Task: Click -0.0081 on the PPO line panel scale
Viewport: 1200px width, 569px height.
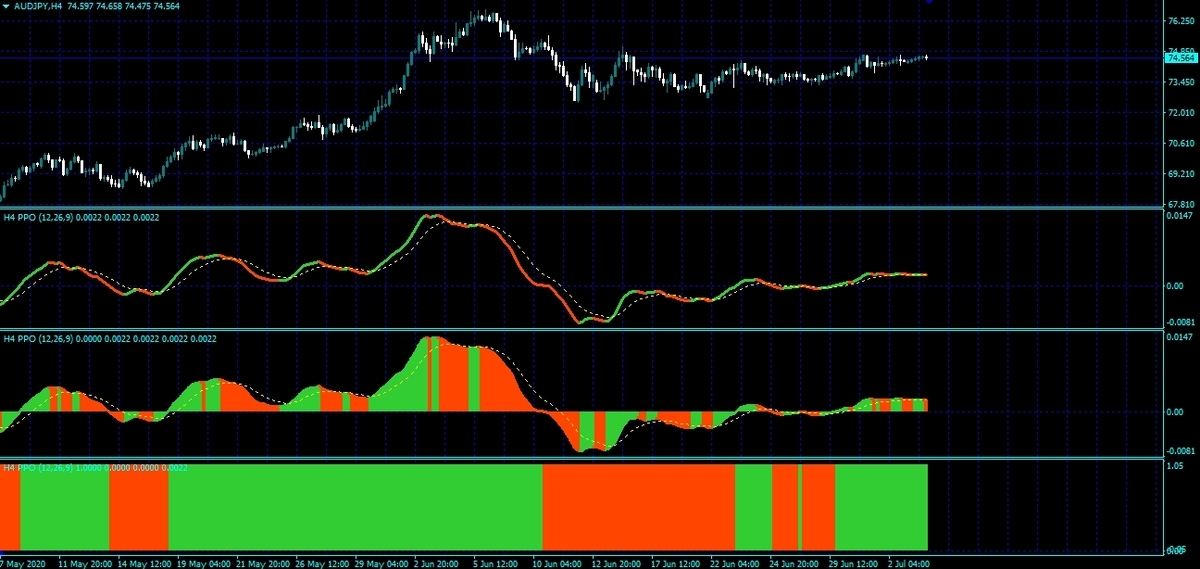Action: 1180,322
